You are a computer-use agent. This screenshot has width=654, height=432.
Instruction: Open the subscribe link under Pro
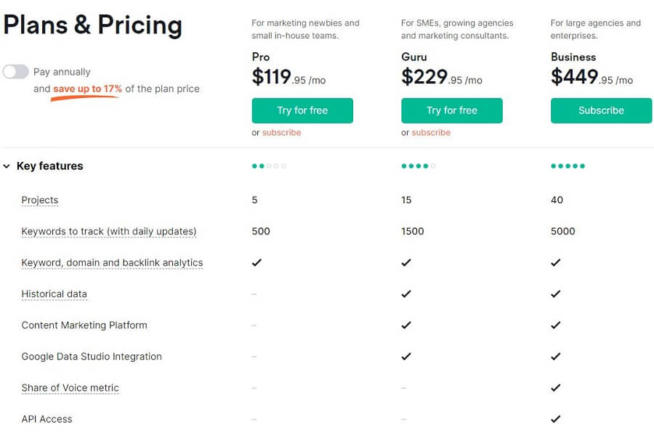pos(281,132)
